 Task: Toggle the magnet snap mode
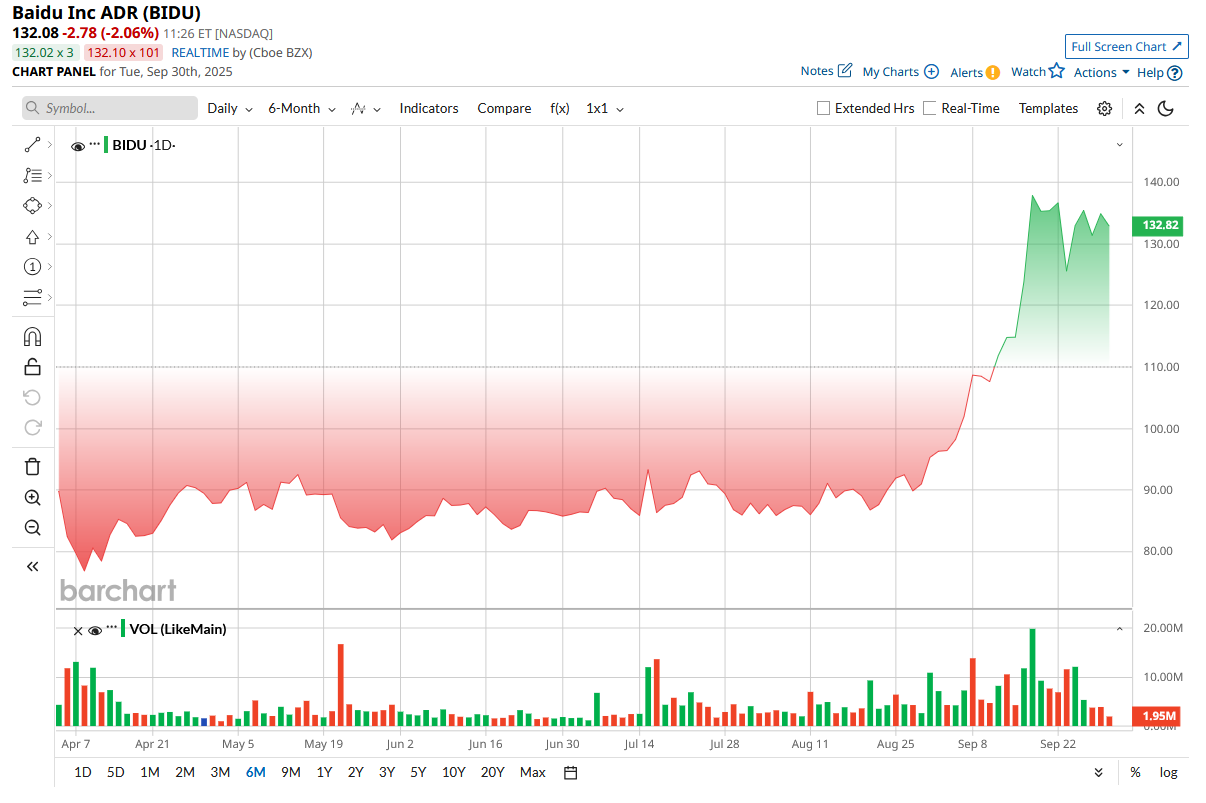click(x=32, y=336)
